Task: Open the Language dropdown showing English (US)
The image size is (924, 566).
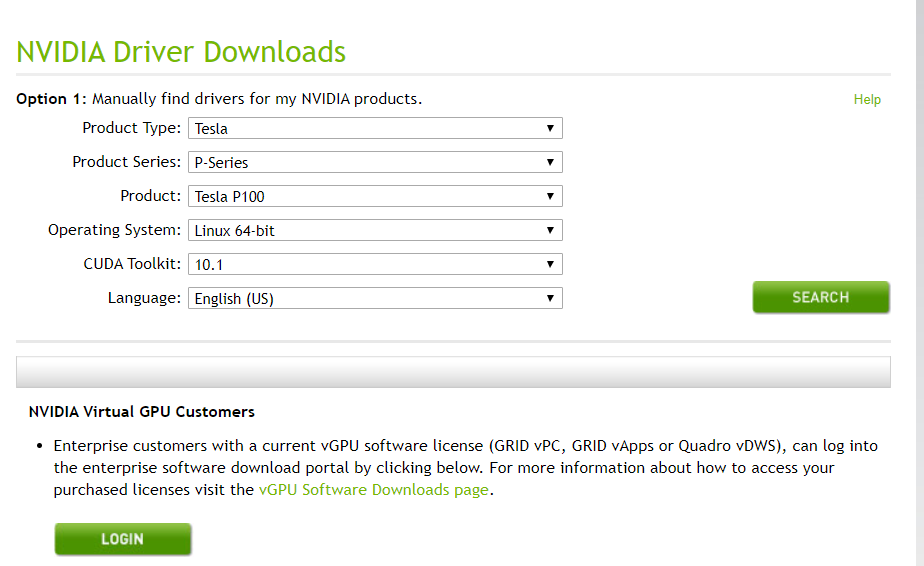Action: 375,298
